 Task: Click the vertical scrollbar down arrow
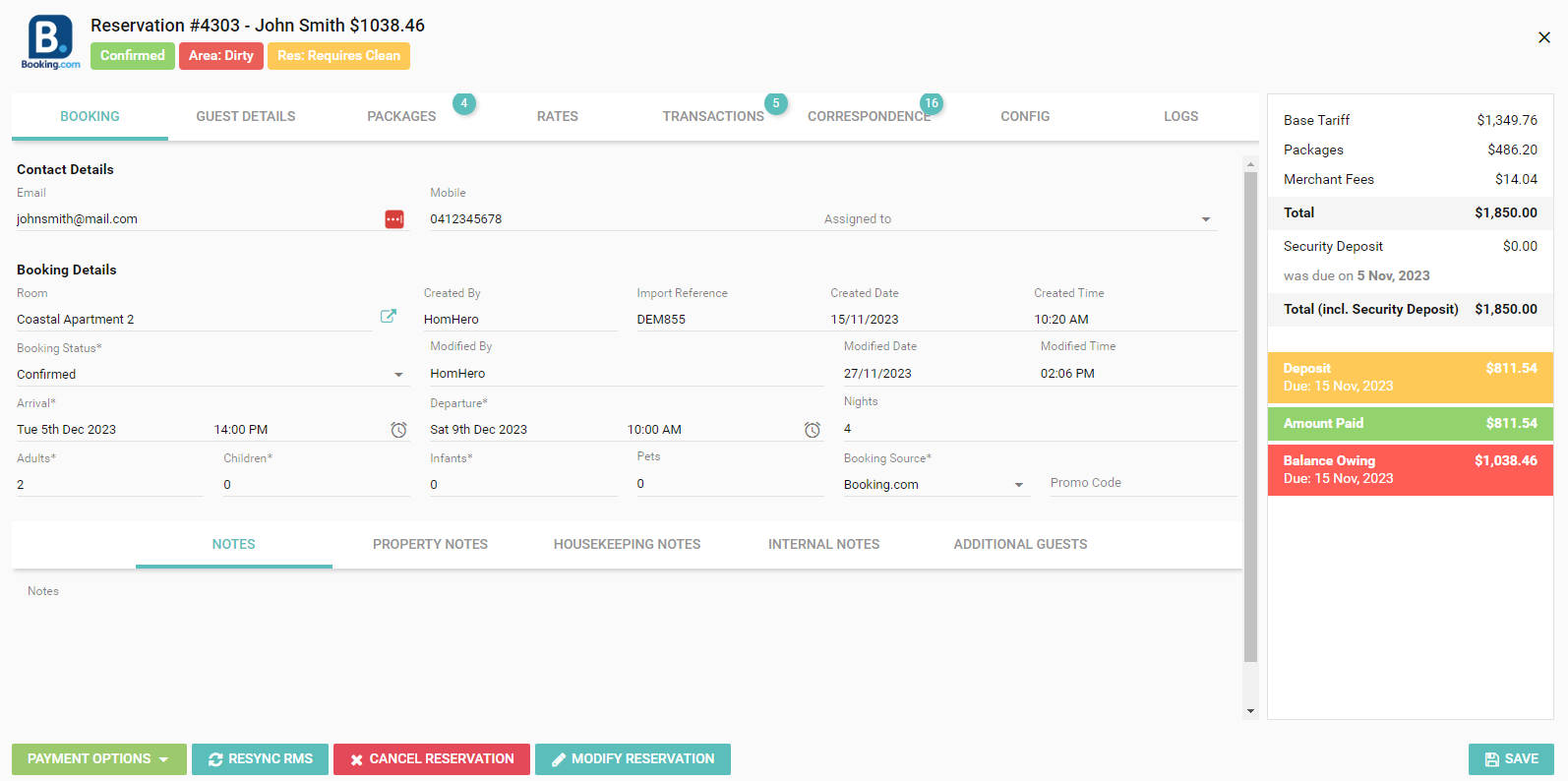(1250, 710)
